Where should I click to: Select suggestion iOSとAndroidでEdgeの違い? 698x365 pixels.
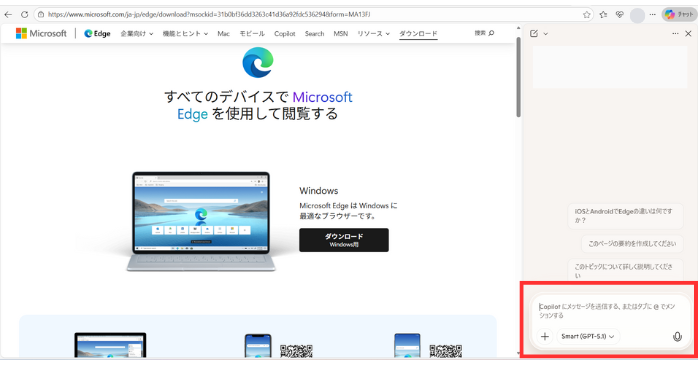coord(625,215)
